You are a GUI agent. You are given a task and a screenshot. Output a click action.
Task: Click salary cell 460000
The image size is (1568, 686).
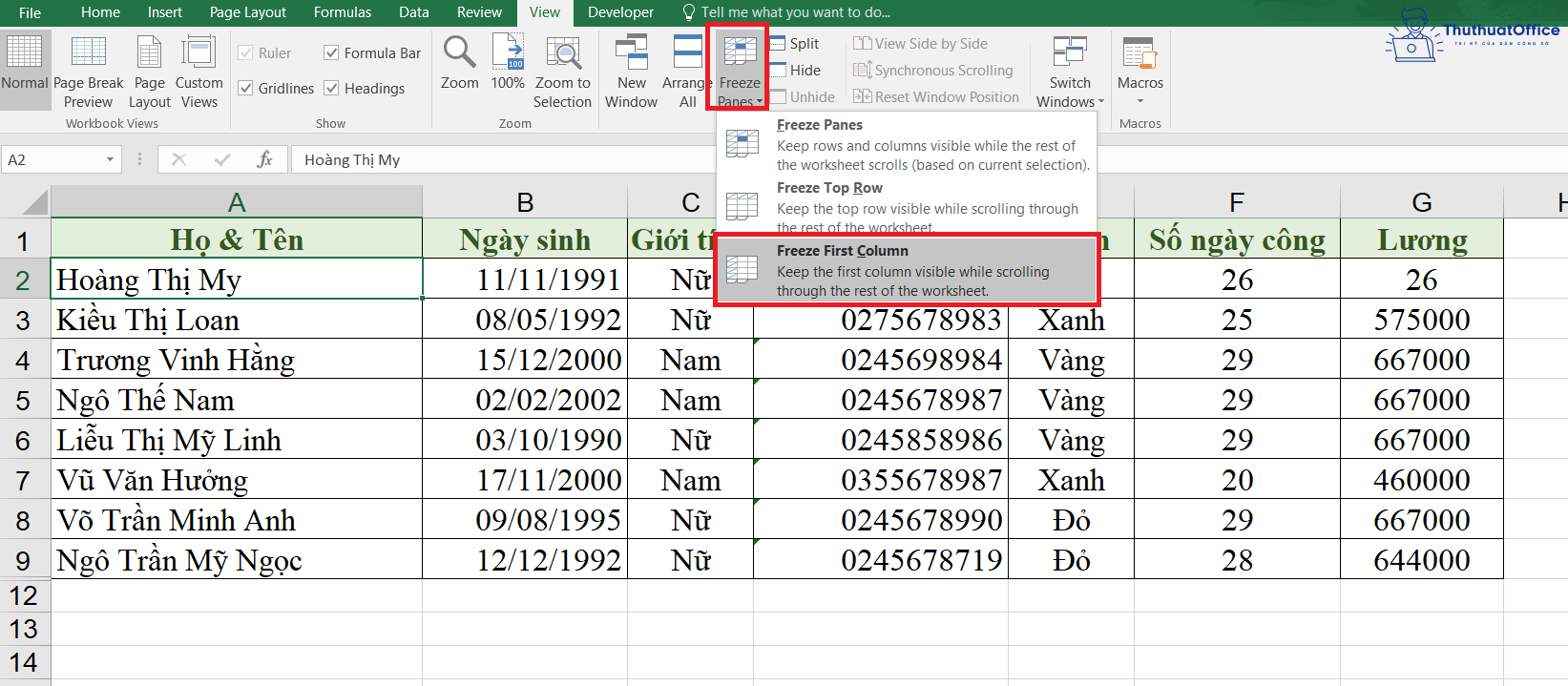click(1422, 480)
